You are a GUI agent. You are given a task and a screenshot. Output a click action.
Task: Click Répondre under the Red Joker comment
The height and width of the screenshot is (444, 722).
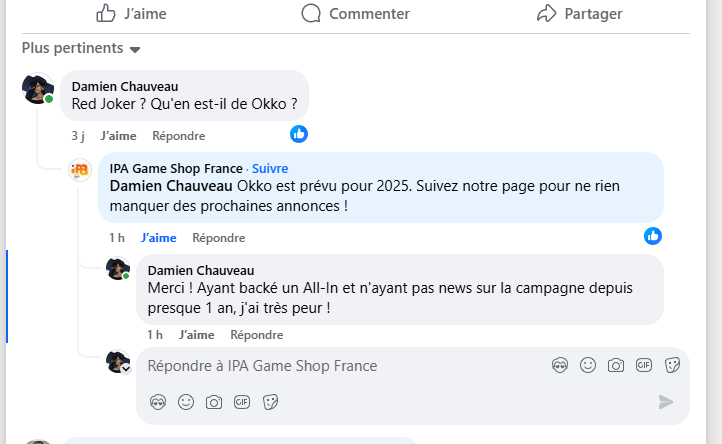point(179,136)
